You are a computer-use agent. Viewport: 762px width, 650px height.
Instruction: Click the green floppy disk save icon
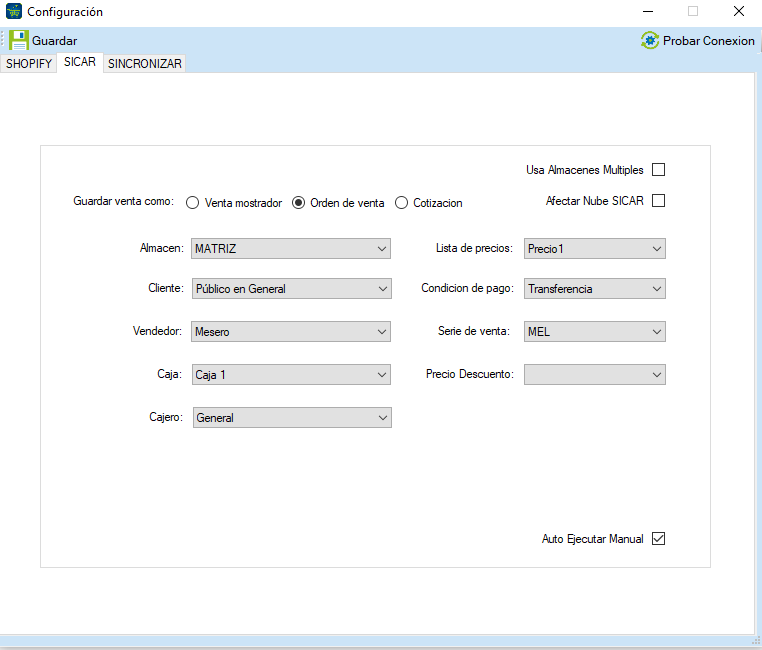pyautogui.click(x=18, y=40)
